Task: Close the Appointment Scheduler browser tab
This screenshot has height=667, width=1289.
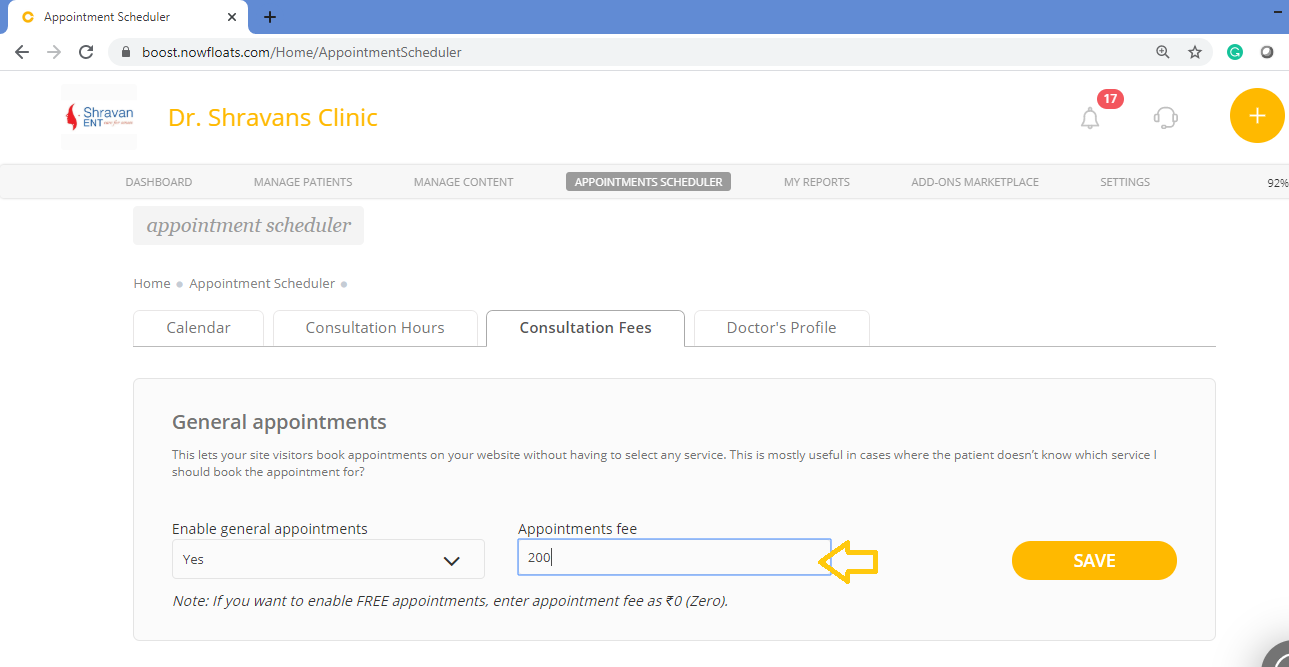Action: 232,17
